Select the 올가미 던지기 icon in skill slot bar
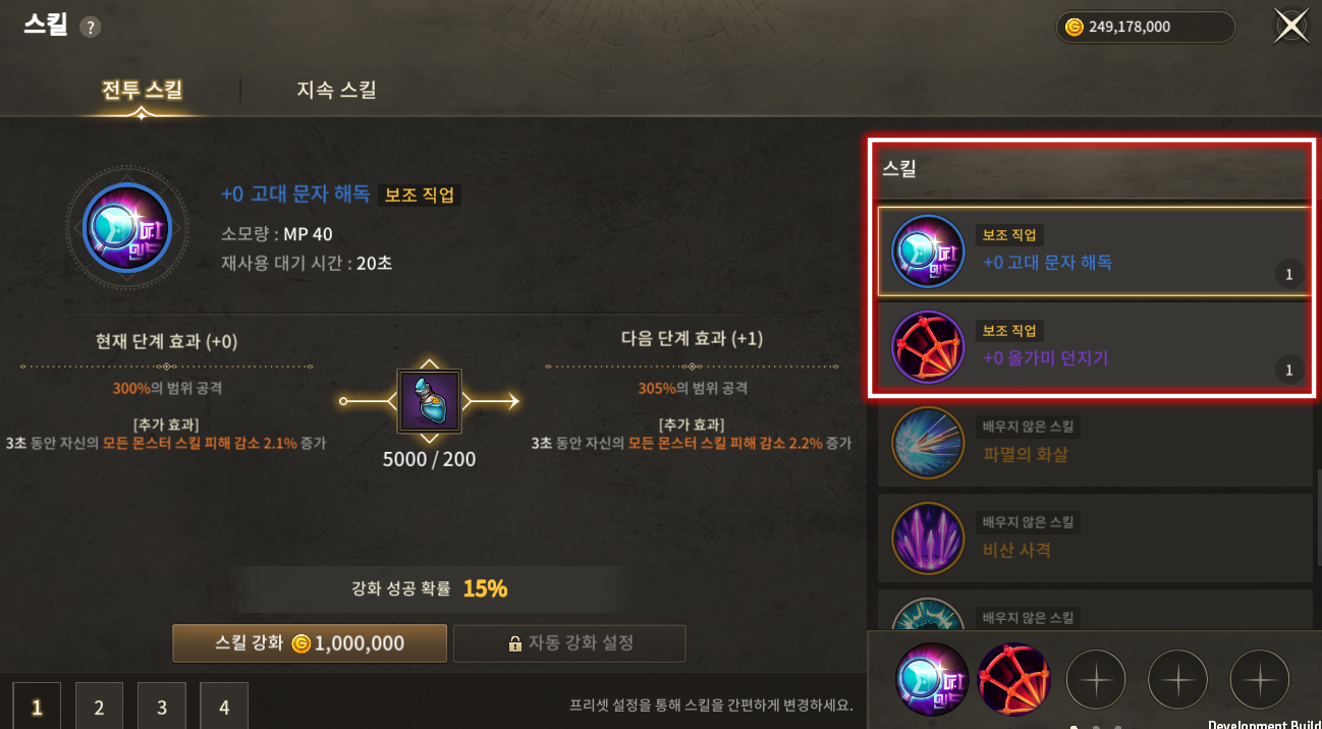 [x=1014, y=680]
